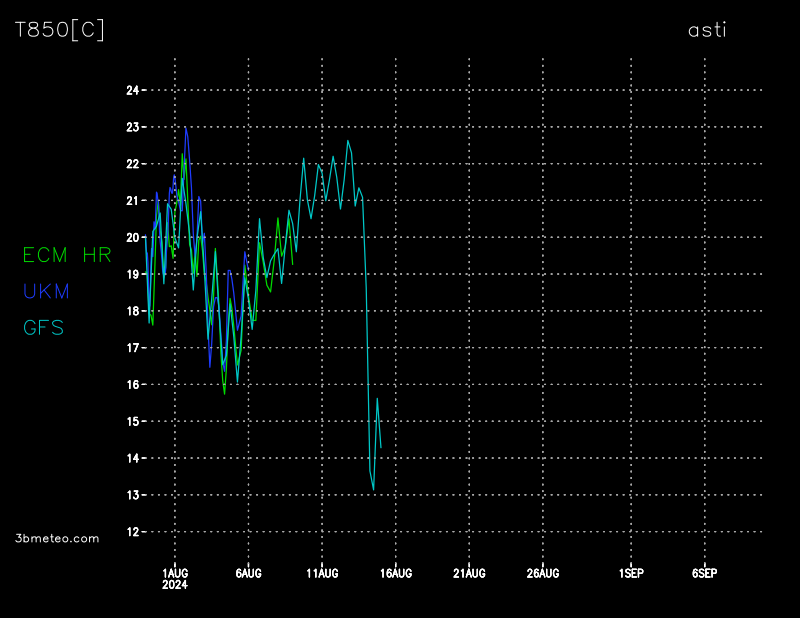Open the 3bmeteo.com watermark link
The width and height of the screenshot is (800, 618).
(57, 538)
